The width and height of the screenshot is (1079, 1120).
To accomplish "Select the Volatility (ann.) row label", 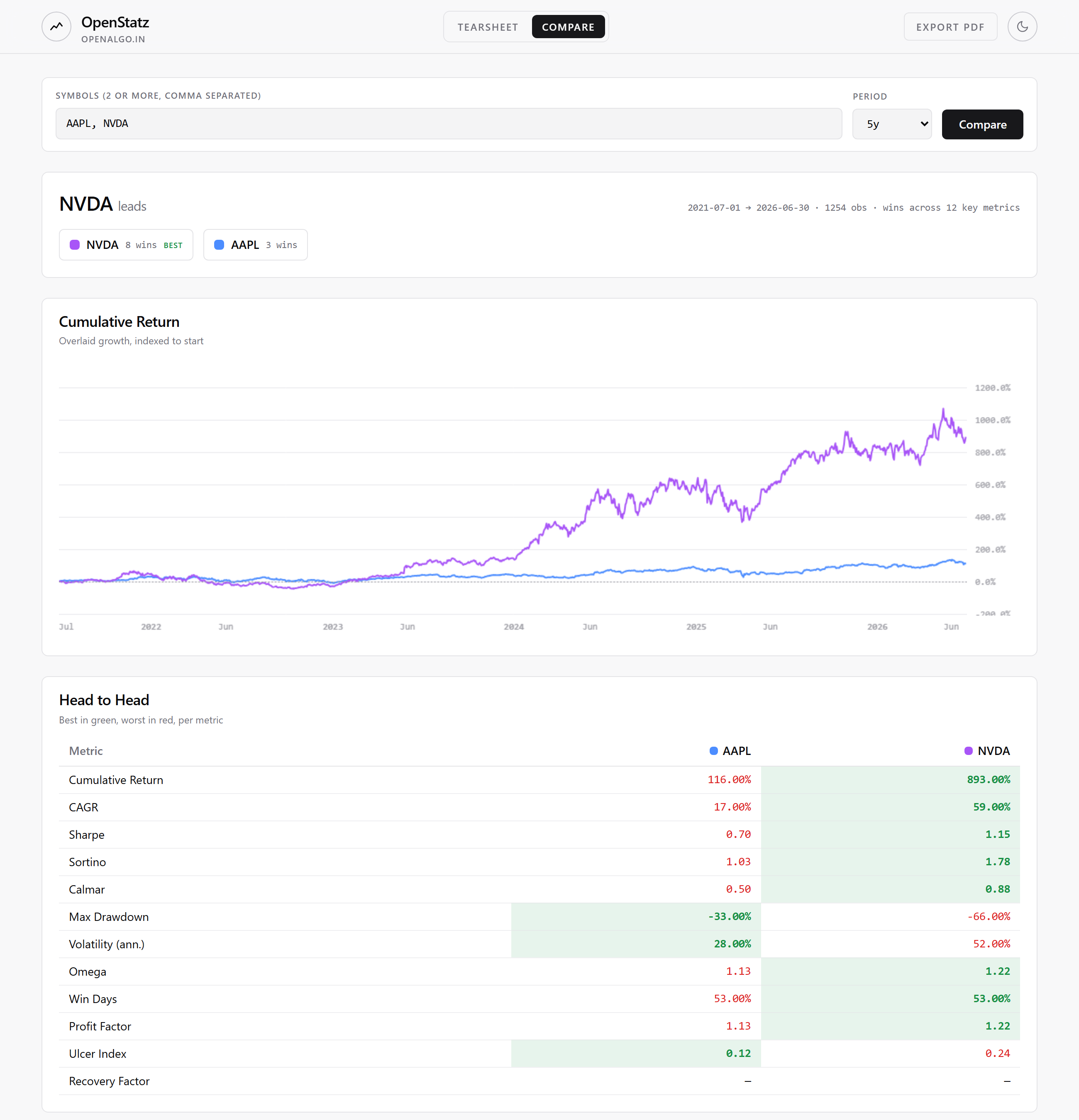I will [x=106, y=945].
